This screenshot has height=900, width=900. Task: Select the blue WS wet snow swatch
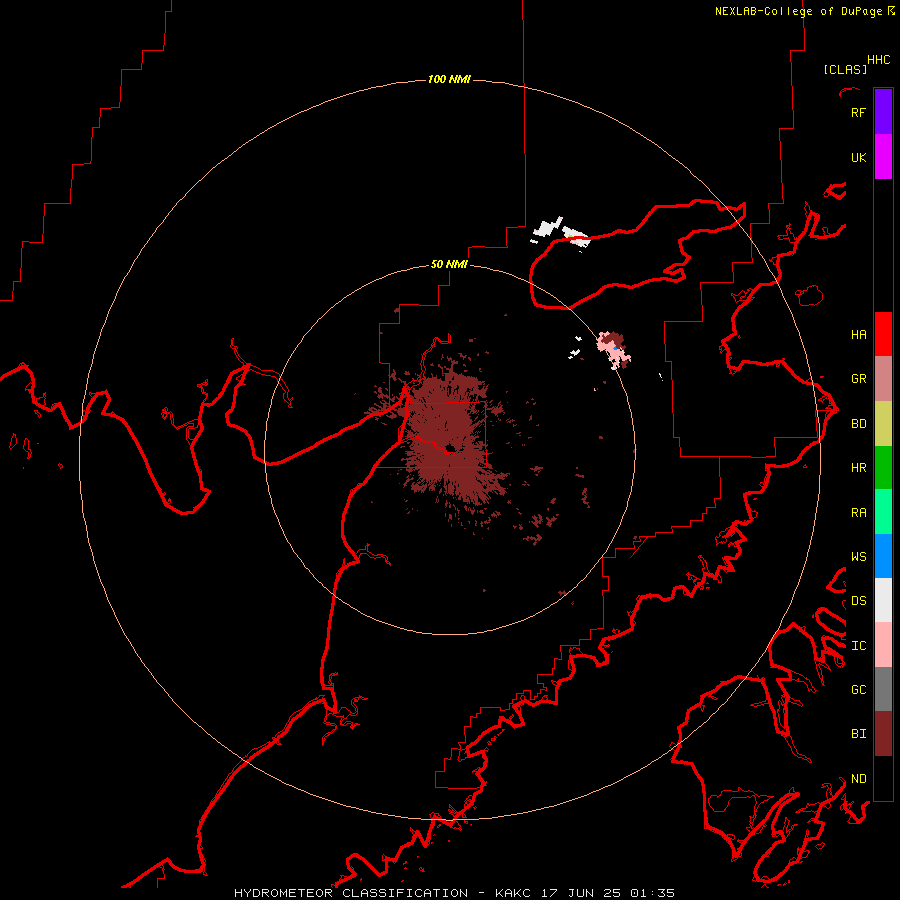(x=883, y=556)
